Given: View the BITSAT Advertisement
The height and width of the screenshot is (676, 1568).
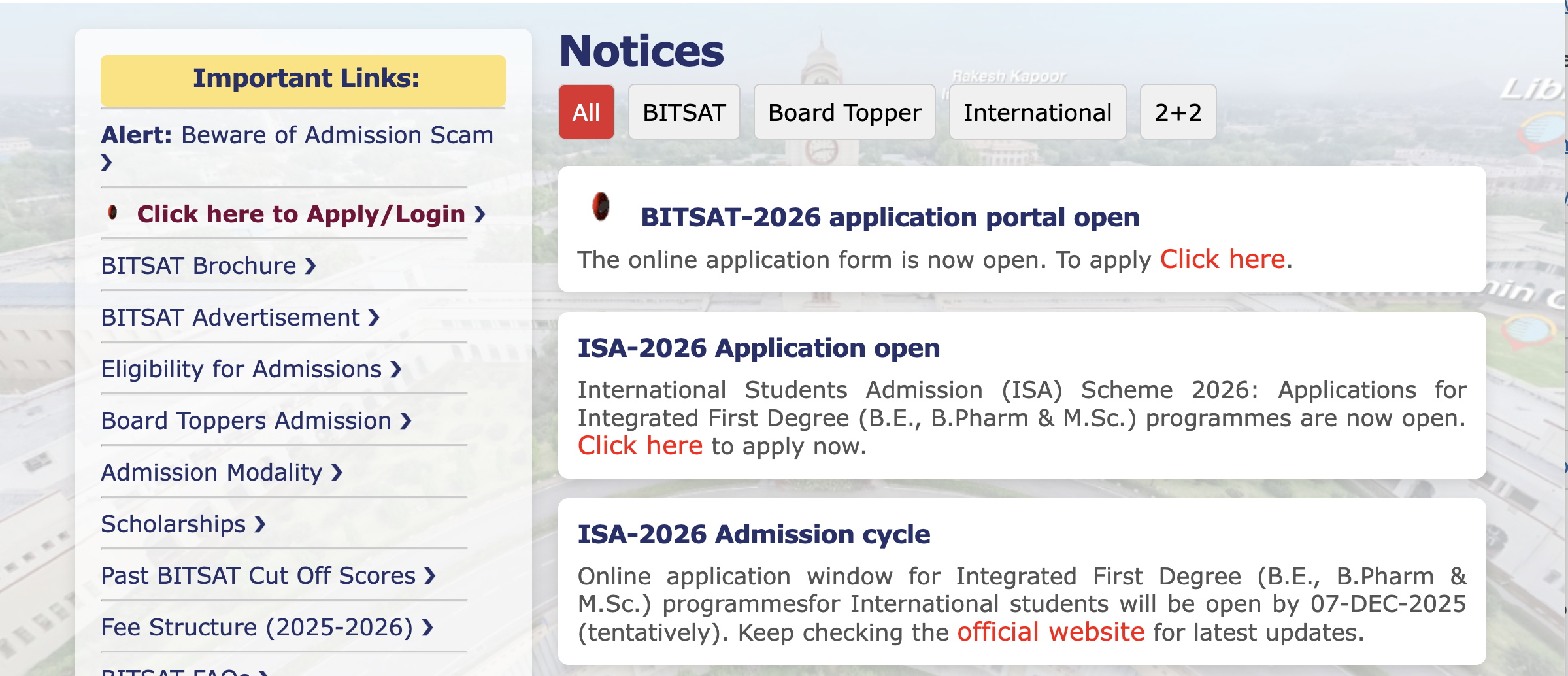Looking at the screenshot, I should (x=232, y=317).
